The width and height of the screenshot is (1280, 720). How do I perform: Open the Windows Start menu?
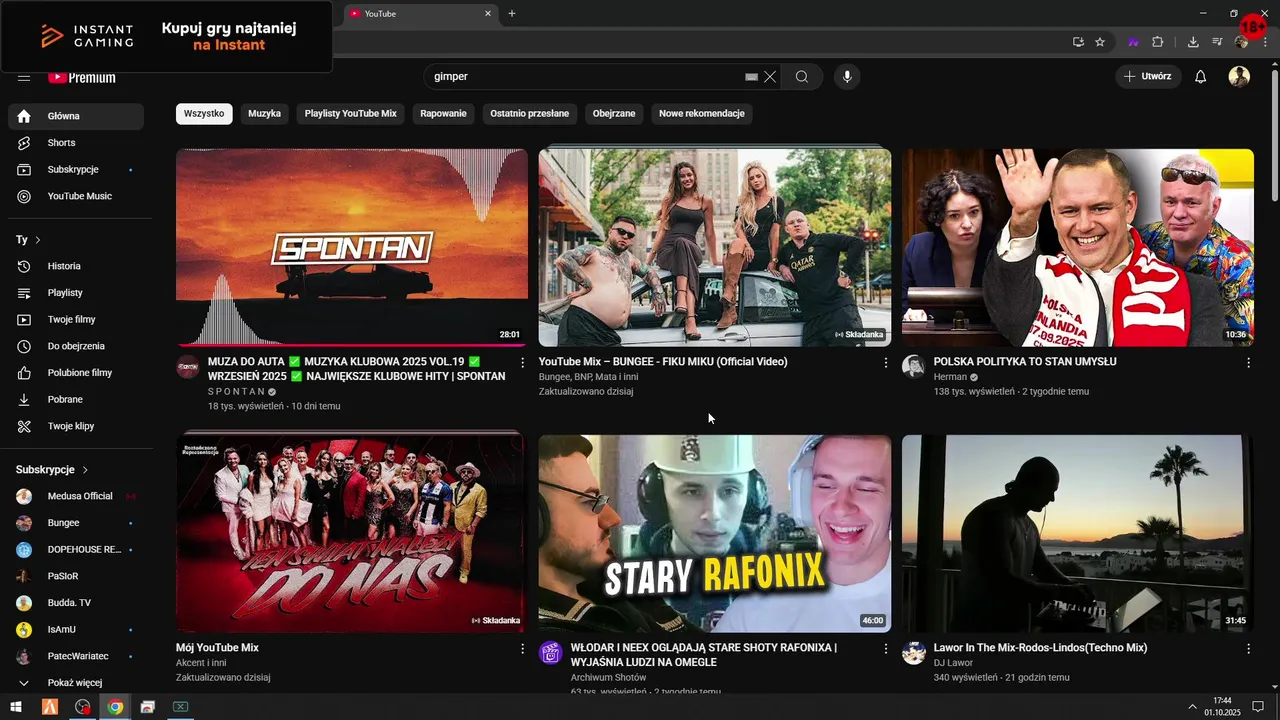click(16, 707)
